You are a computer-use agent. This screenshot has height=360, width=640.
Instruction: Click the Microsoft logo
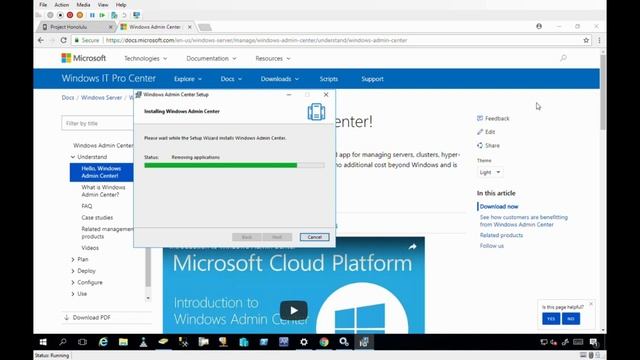(84, 58)
